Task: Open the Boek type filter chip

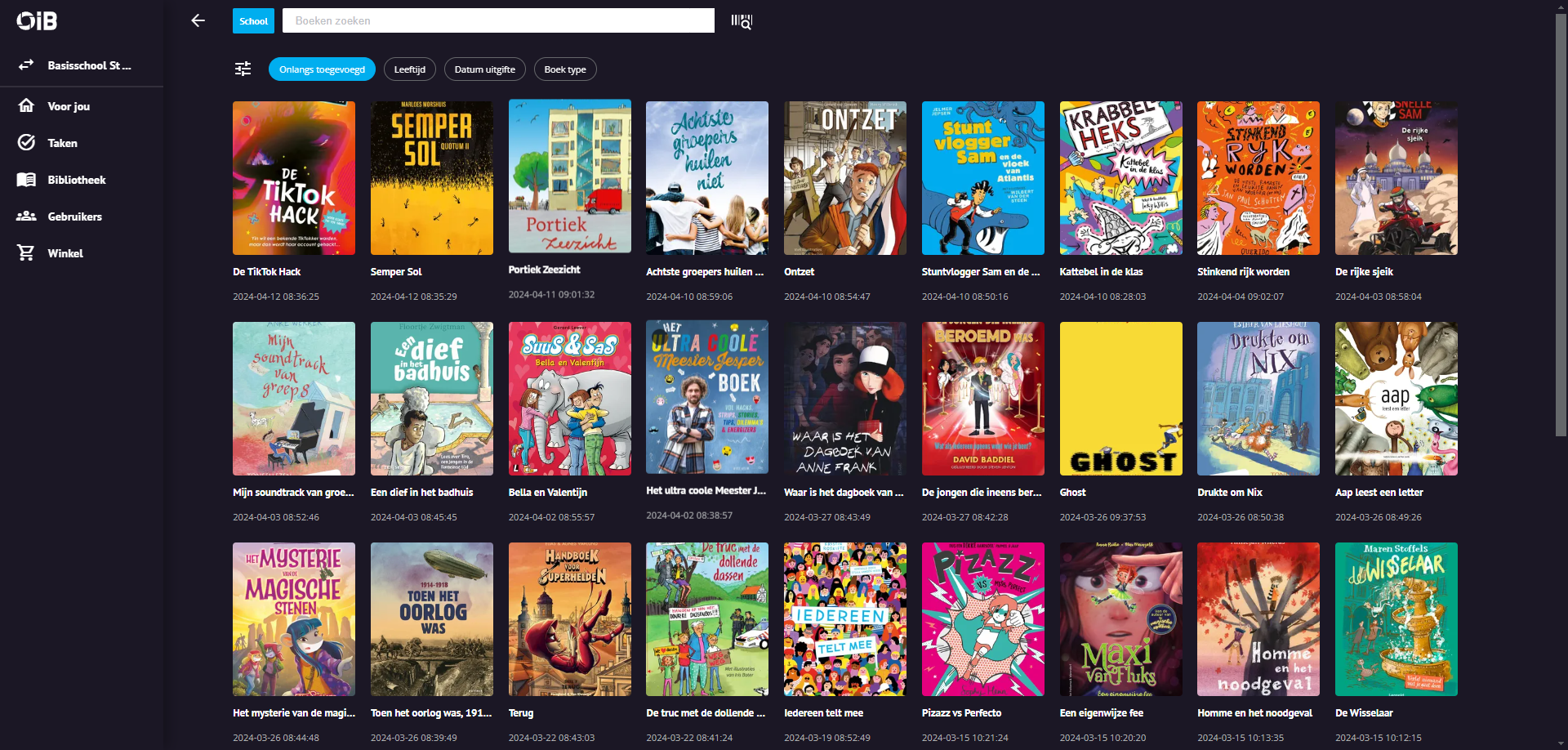Action: tap(565, 69)
